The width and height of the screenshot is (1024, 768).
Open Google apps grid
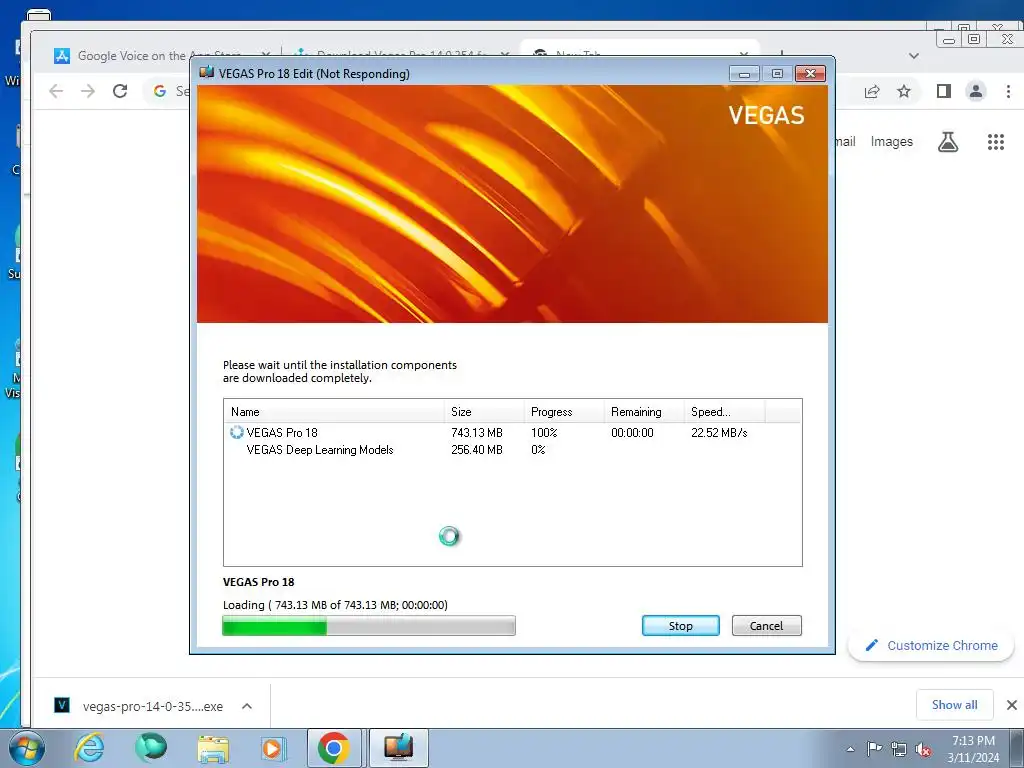(x=995, y=142)
